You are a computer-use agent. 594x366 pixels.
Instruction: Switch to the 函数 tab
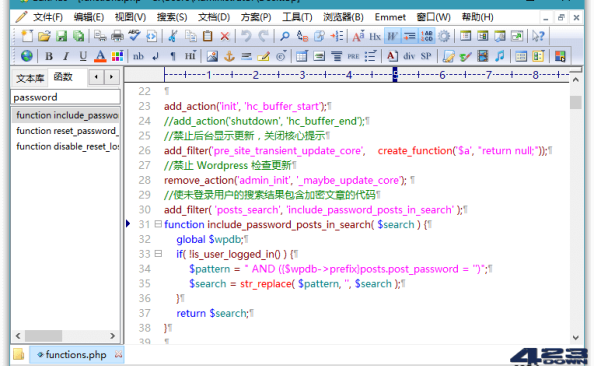tap(63, 77)
